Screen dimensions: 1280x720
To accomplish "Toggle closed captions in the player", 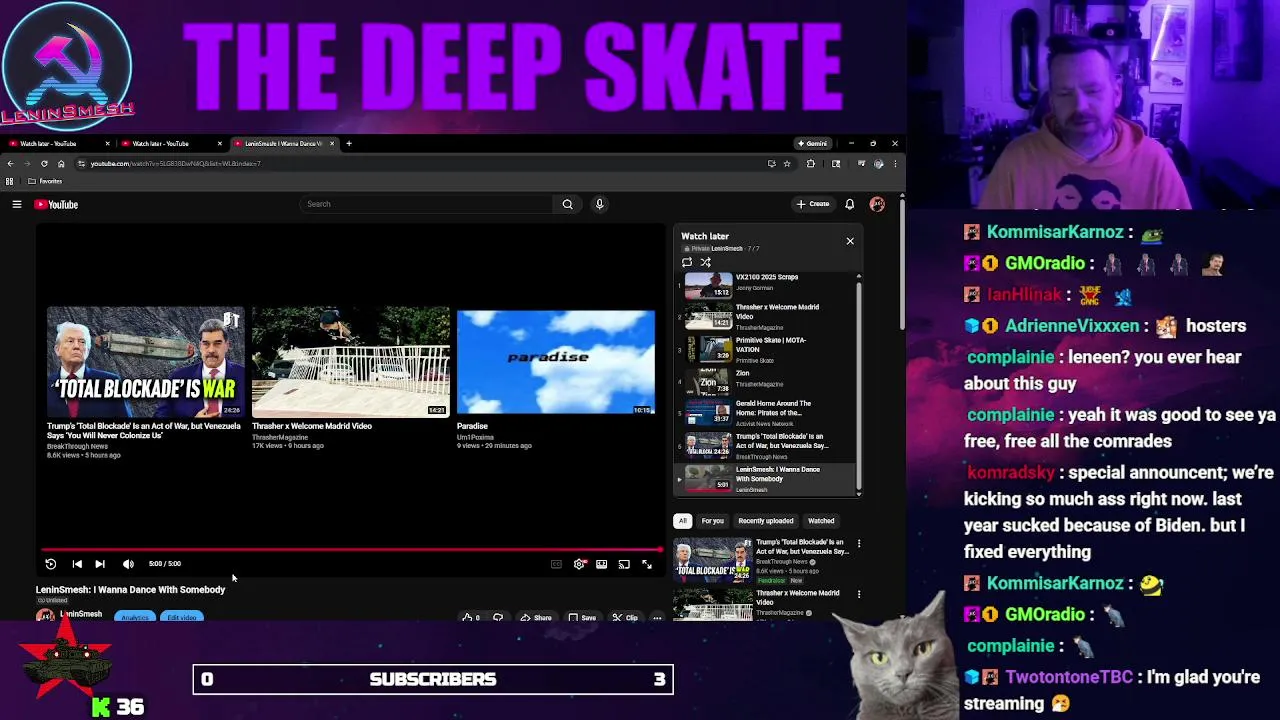I will (x=556, y=564).
